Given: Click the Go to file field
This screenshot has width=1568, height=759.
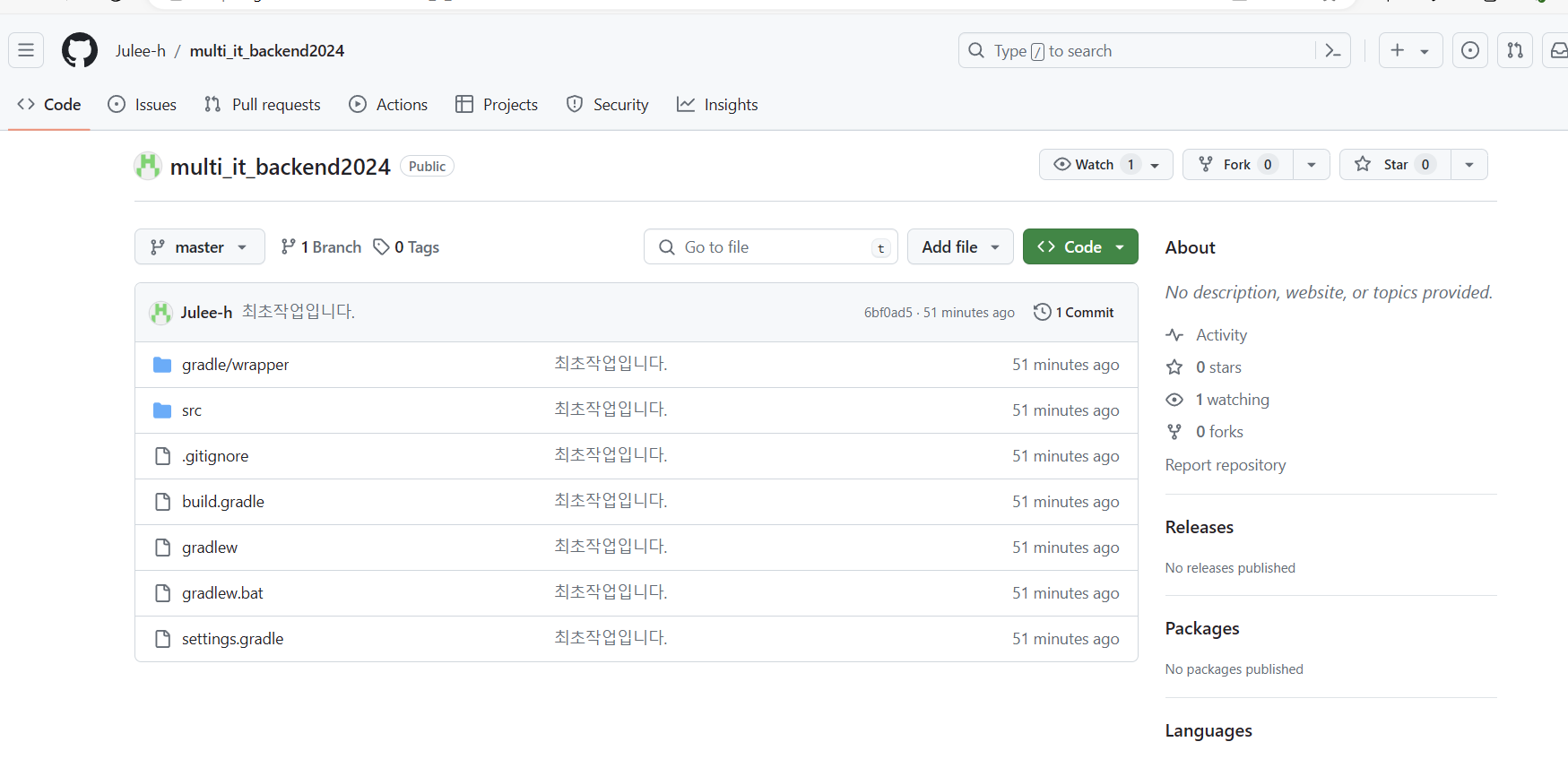Looking at the screenshot, I should pyautogui.click(x=771, y=246).
